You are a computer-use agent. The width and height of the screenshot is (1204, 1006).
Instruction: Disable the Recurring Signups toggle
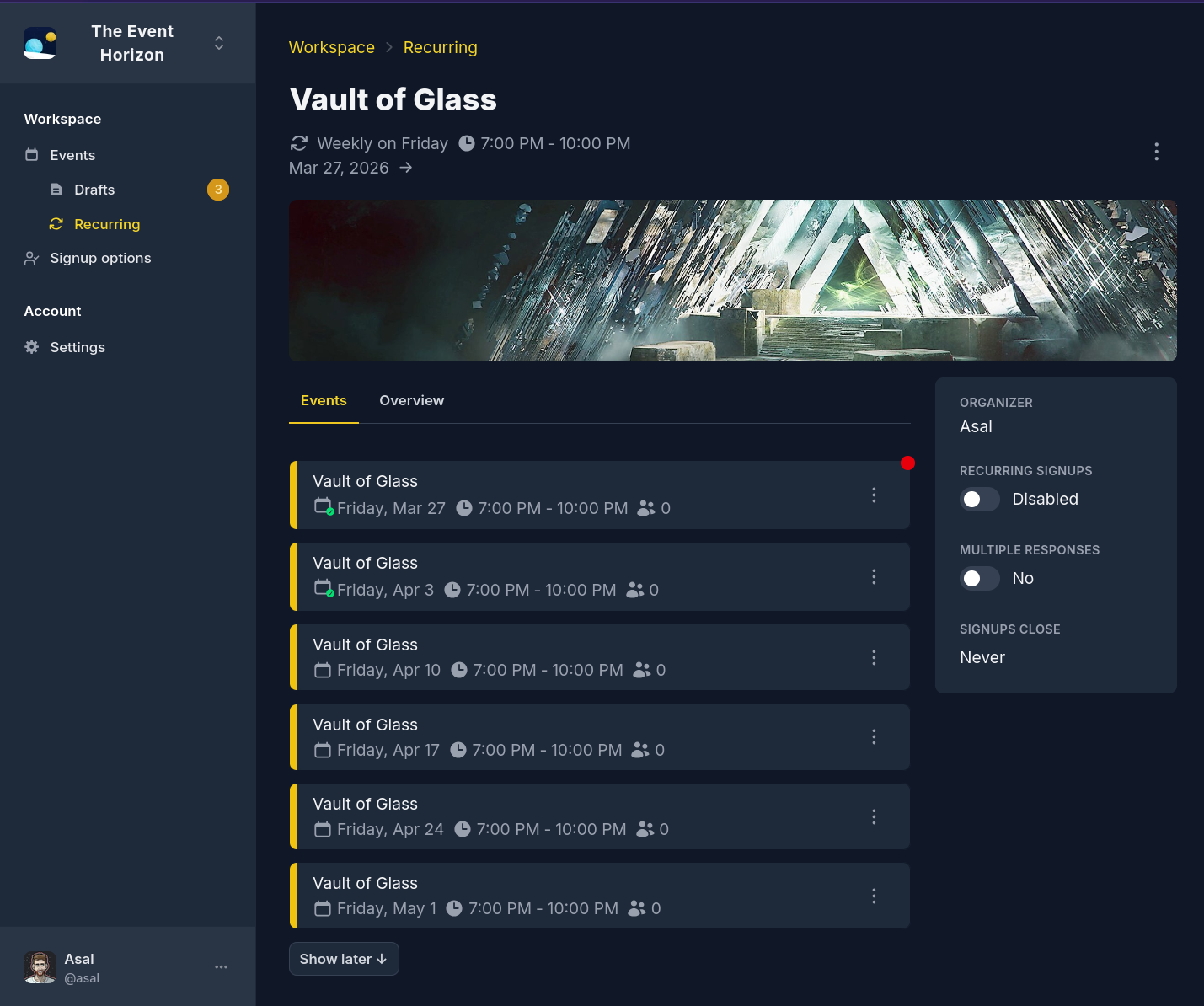pos(979,499)
